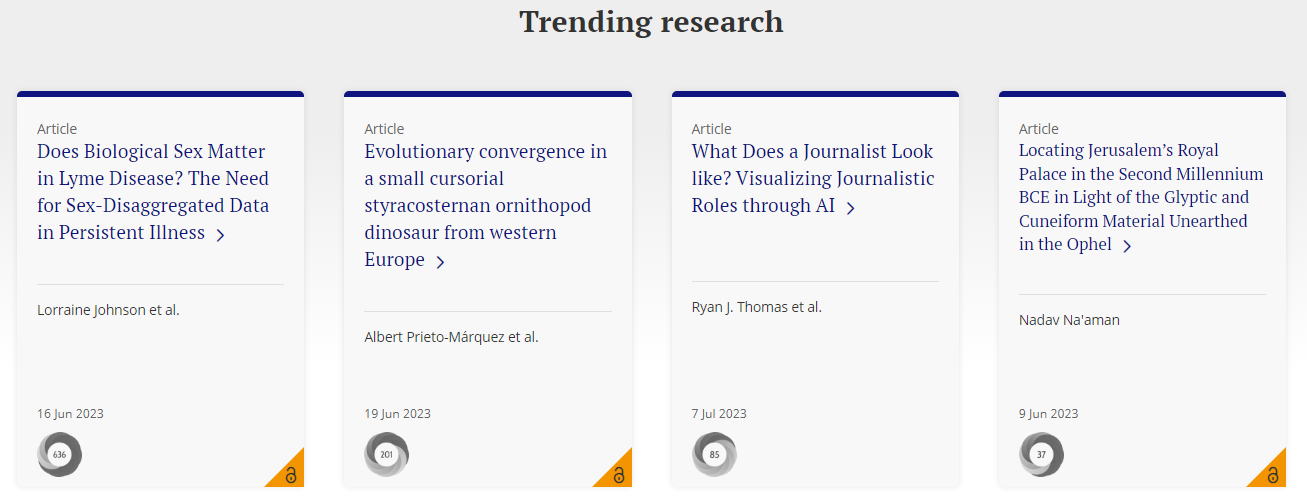Click chevron arrow after 'in the Ophel'
The image size is (1307, 500).
(x=1127, y=246)
